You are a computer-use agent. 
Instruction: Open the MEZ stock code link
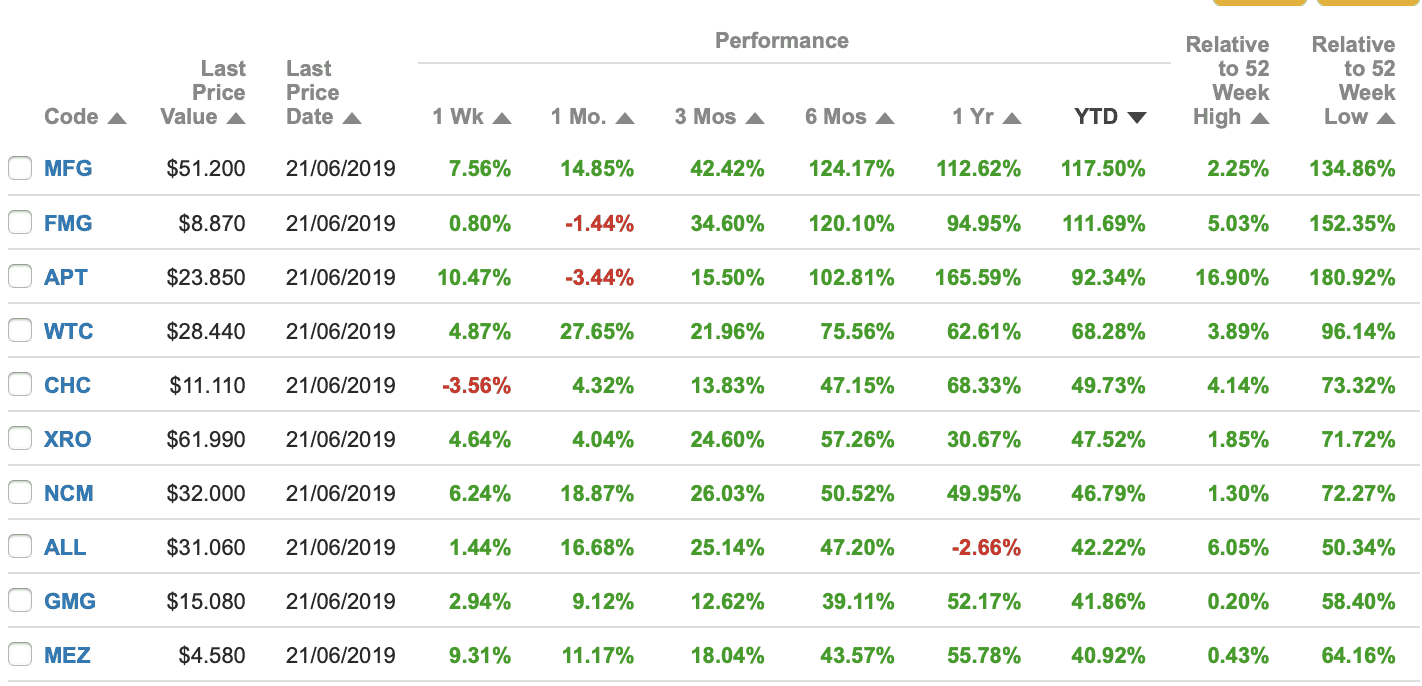click(67, 655)
